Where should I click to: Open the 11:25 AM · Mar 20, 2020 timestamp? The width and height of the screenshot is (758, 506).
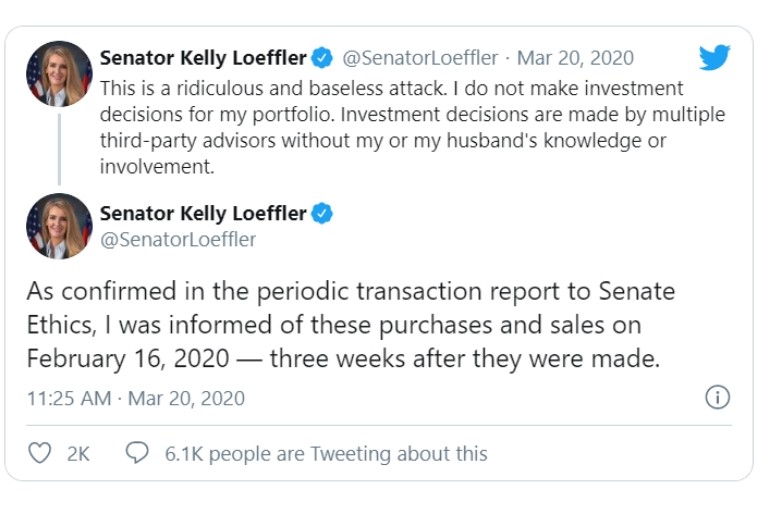[x=136, y=398]
